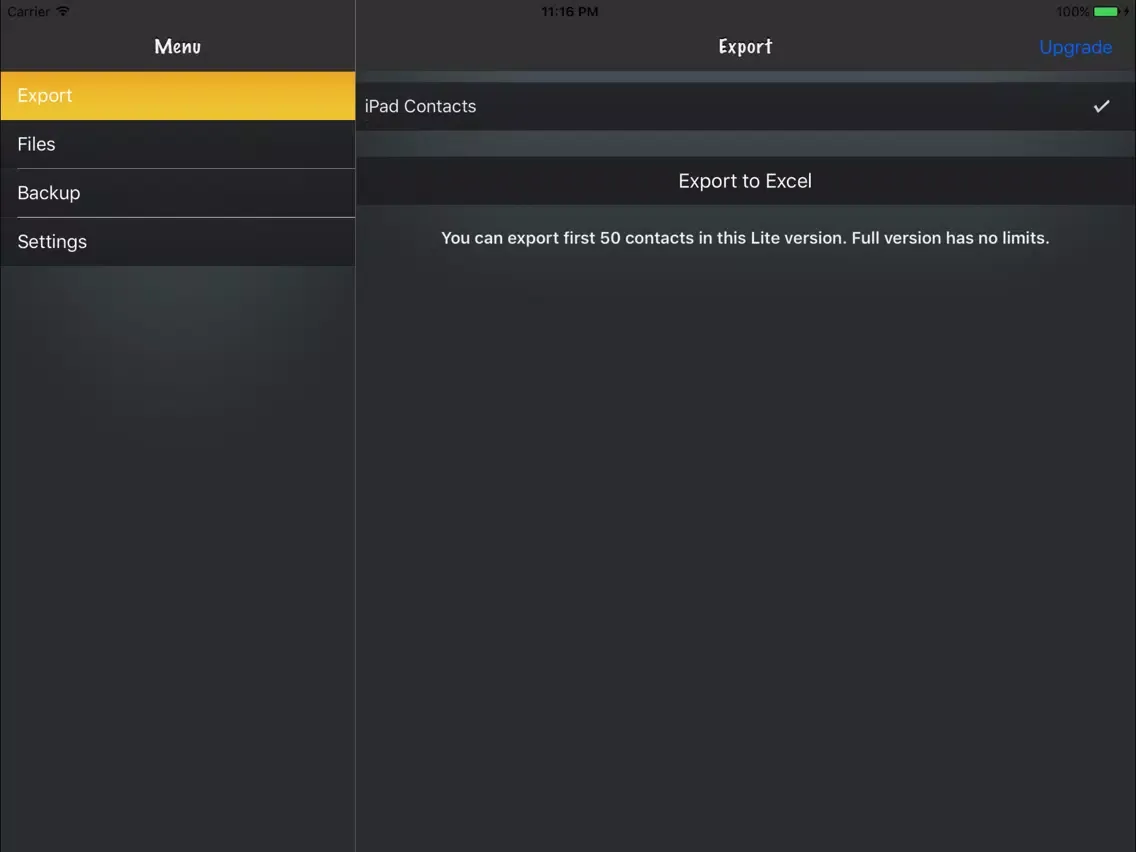This screenshot has width=1136, height=852.
Task: Click the Menu header title
Action: pyautogui.click(x=178, y=46)
